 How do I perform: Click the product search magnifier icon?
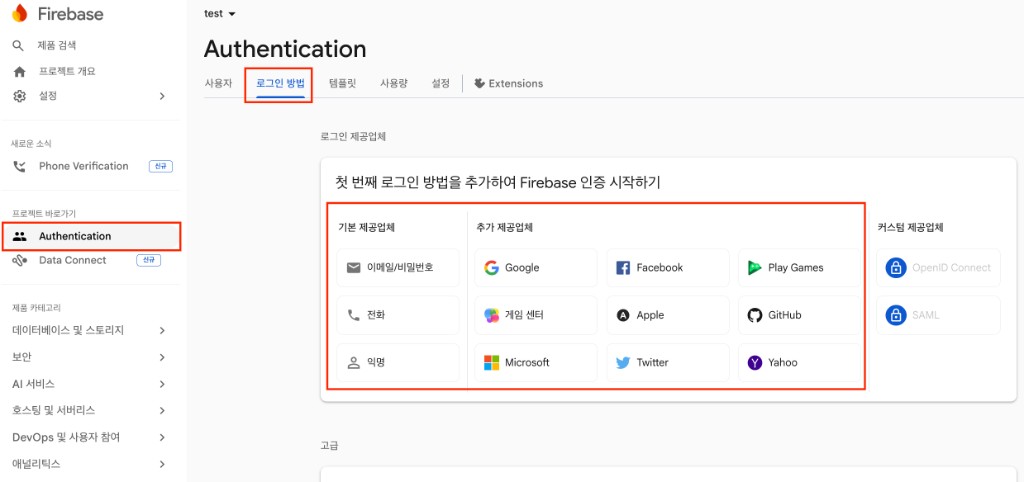(19, 46)
